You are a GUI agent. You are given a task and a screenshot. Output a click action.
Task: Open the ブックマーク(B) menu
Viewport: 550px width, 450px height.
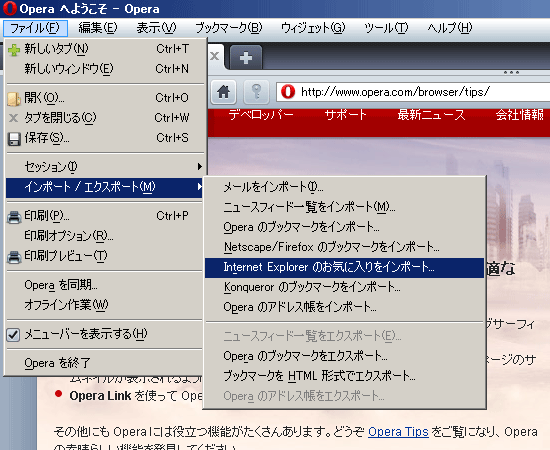click(229, 28)
